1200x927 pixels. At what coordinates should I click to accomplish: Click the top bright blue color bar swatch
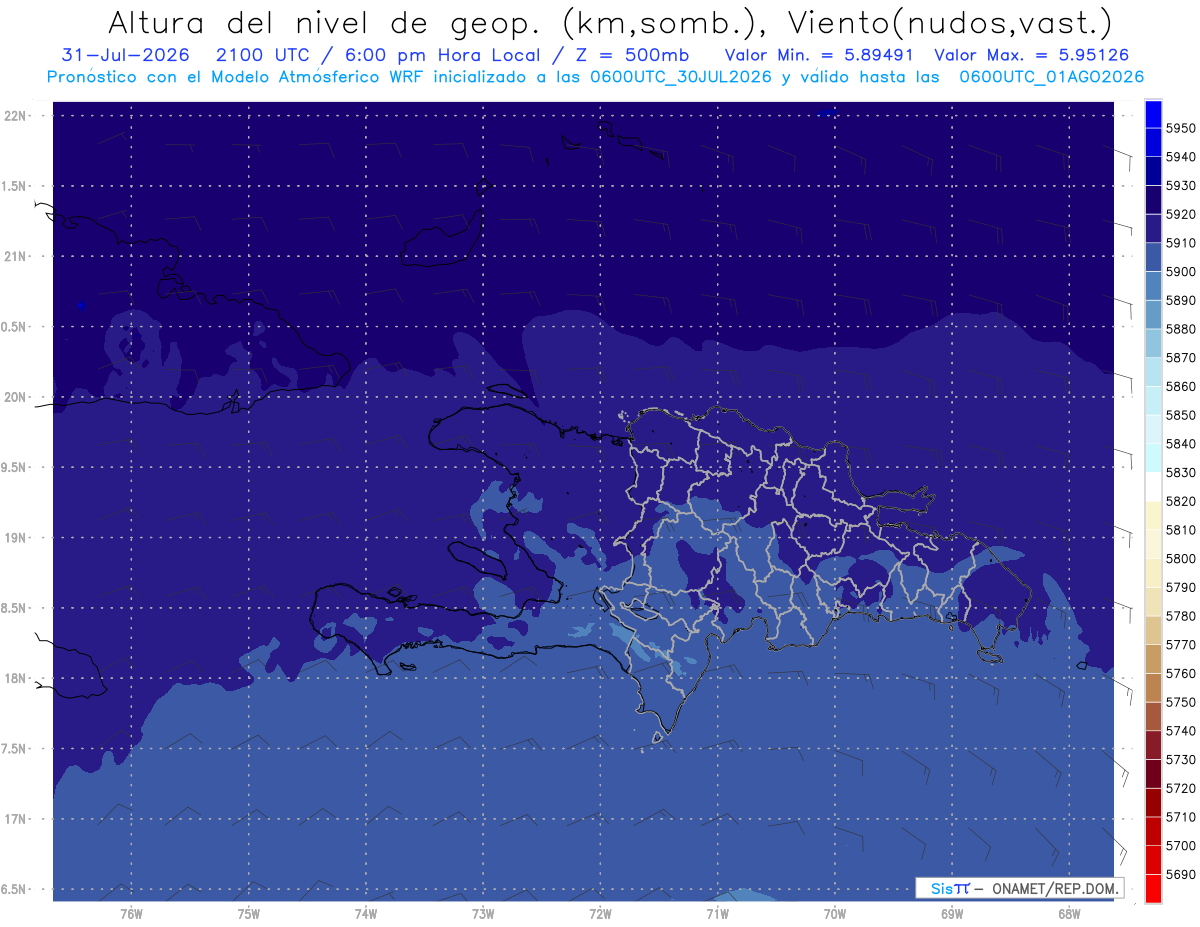pyautogui.click(x=1152, y=114)
